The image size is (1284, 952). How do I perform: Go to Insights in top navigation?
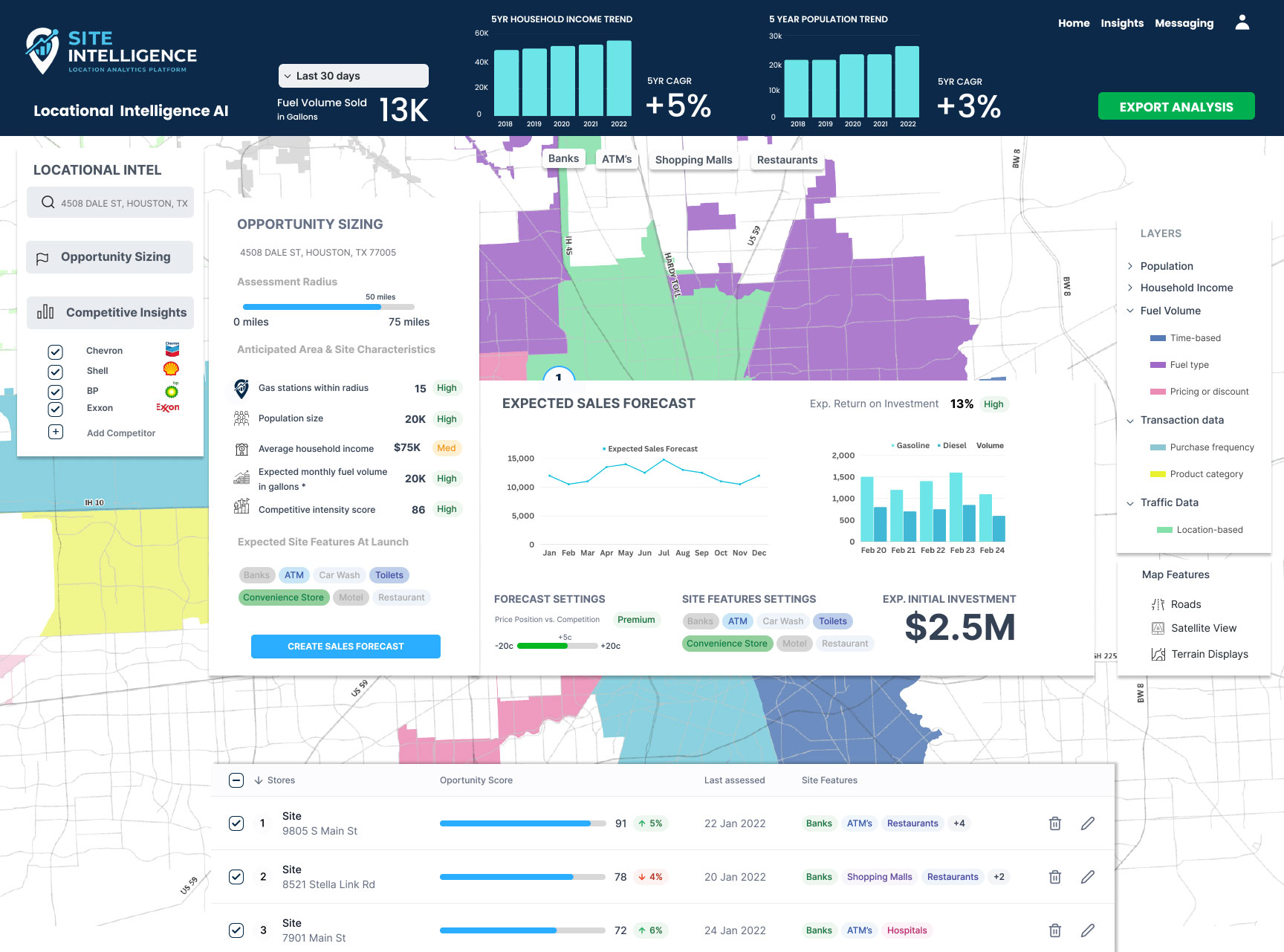[x=1122, y=23]
